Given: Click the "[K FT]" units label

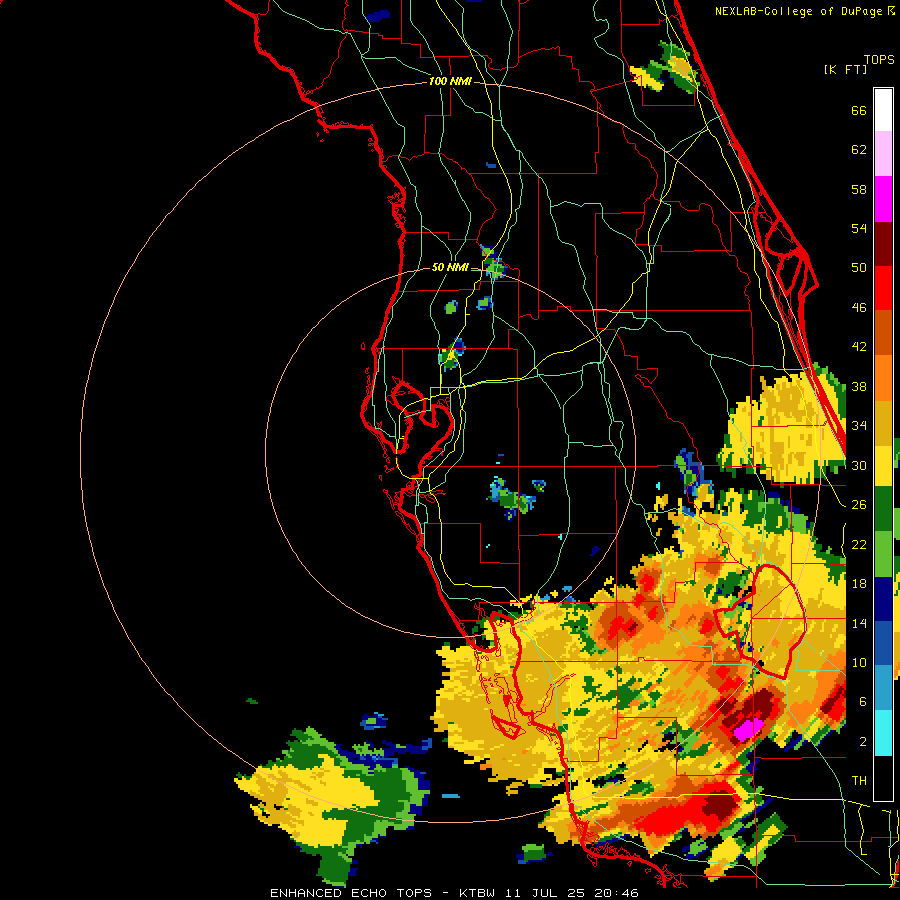Looking at the screenshot, I should click(x=845, y=69).
